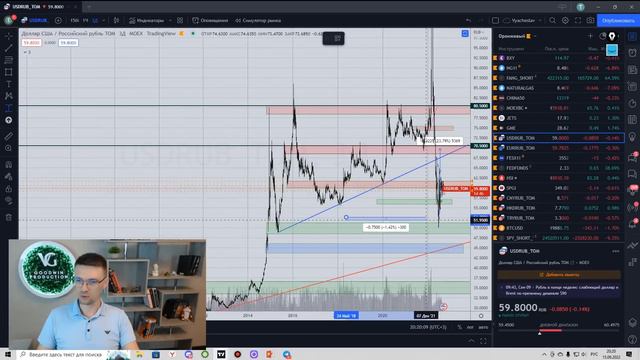The image size is (640, 360).
Task: Open the market Replay simulator
Action: point(258,20)
